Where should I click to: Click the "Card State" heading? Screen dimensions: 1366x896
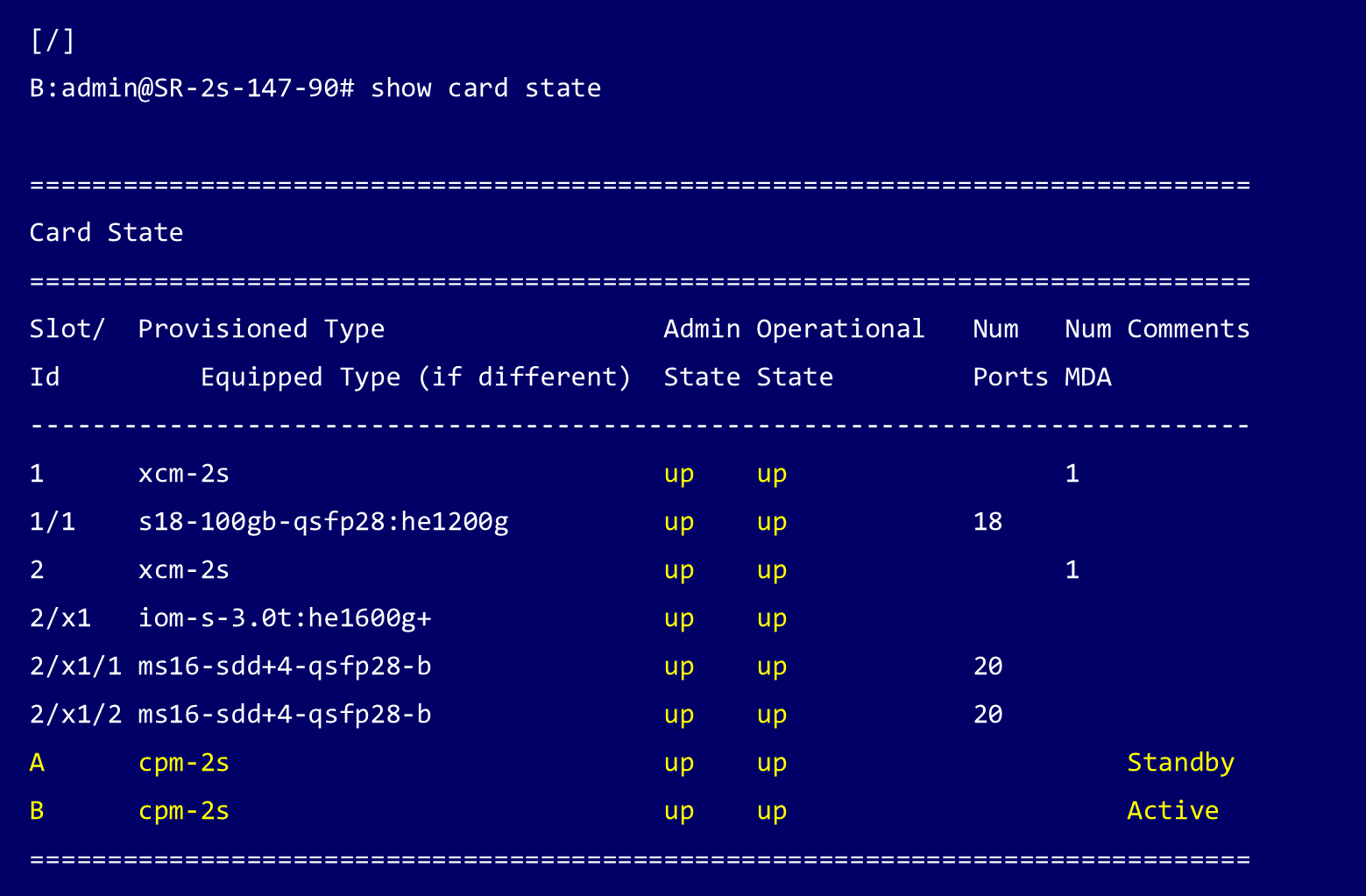[106, 233]
